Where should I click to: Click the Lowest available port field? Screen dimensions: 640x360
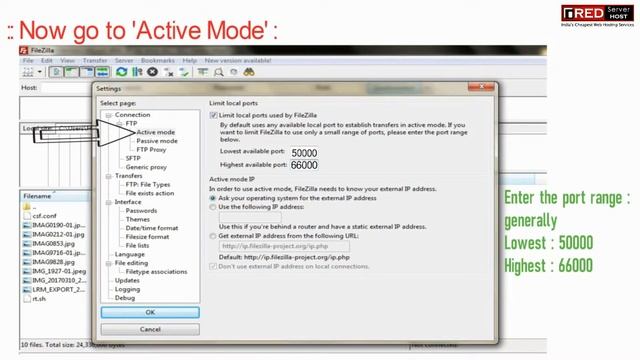coord(304,153)
